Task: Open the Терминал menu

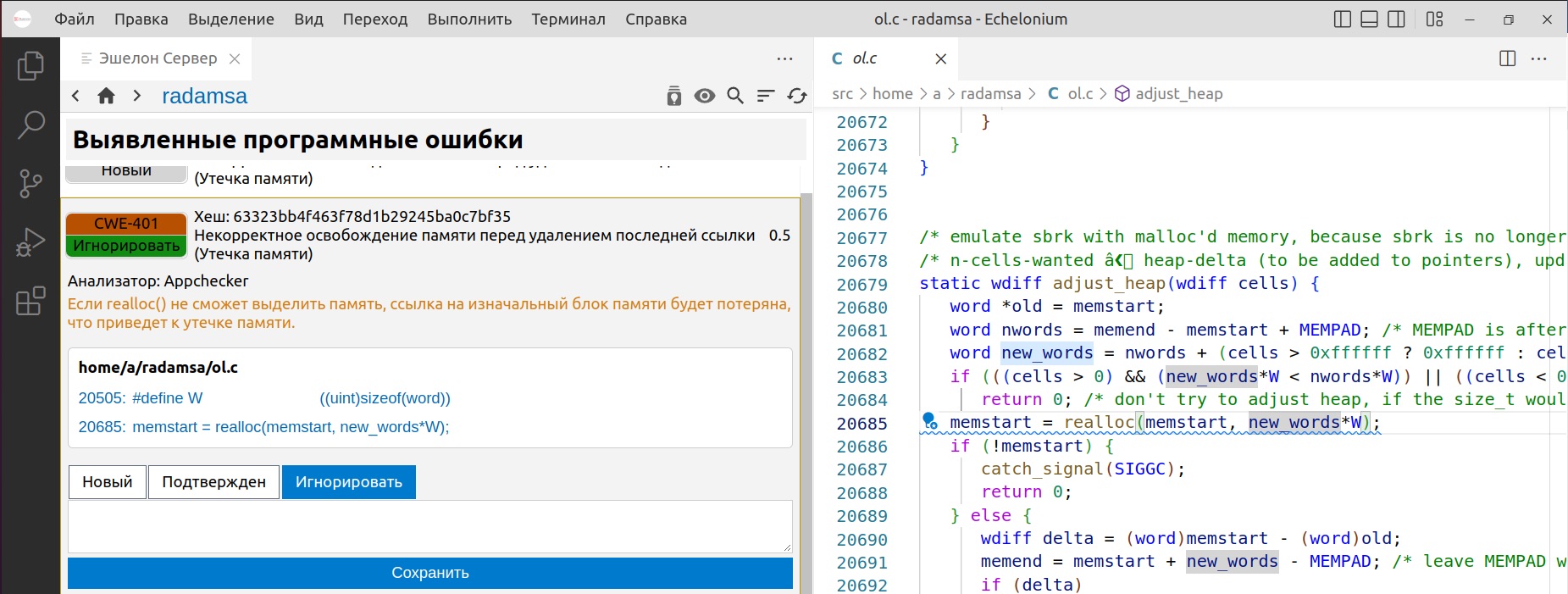Action: (x=568, y=19)
